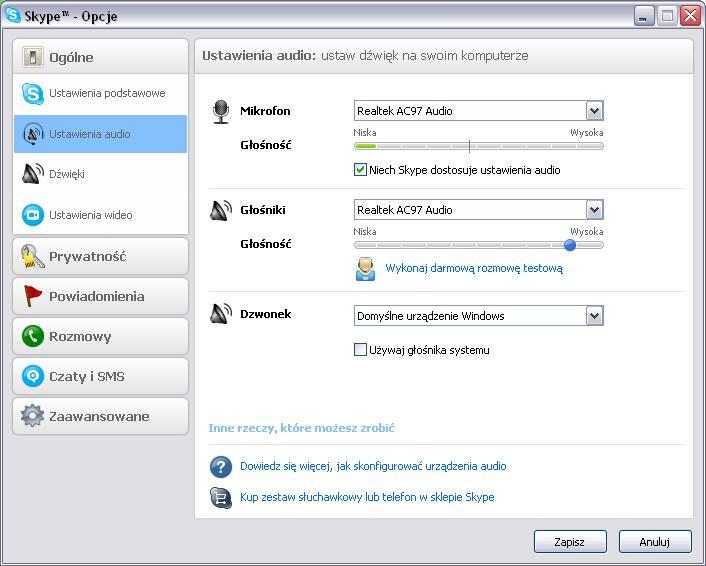This screenshot has height=566, width=706.
Task: Click the speakers Głośność slider blue knob
Action: pos(570,245)
